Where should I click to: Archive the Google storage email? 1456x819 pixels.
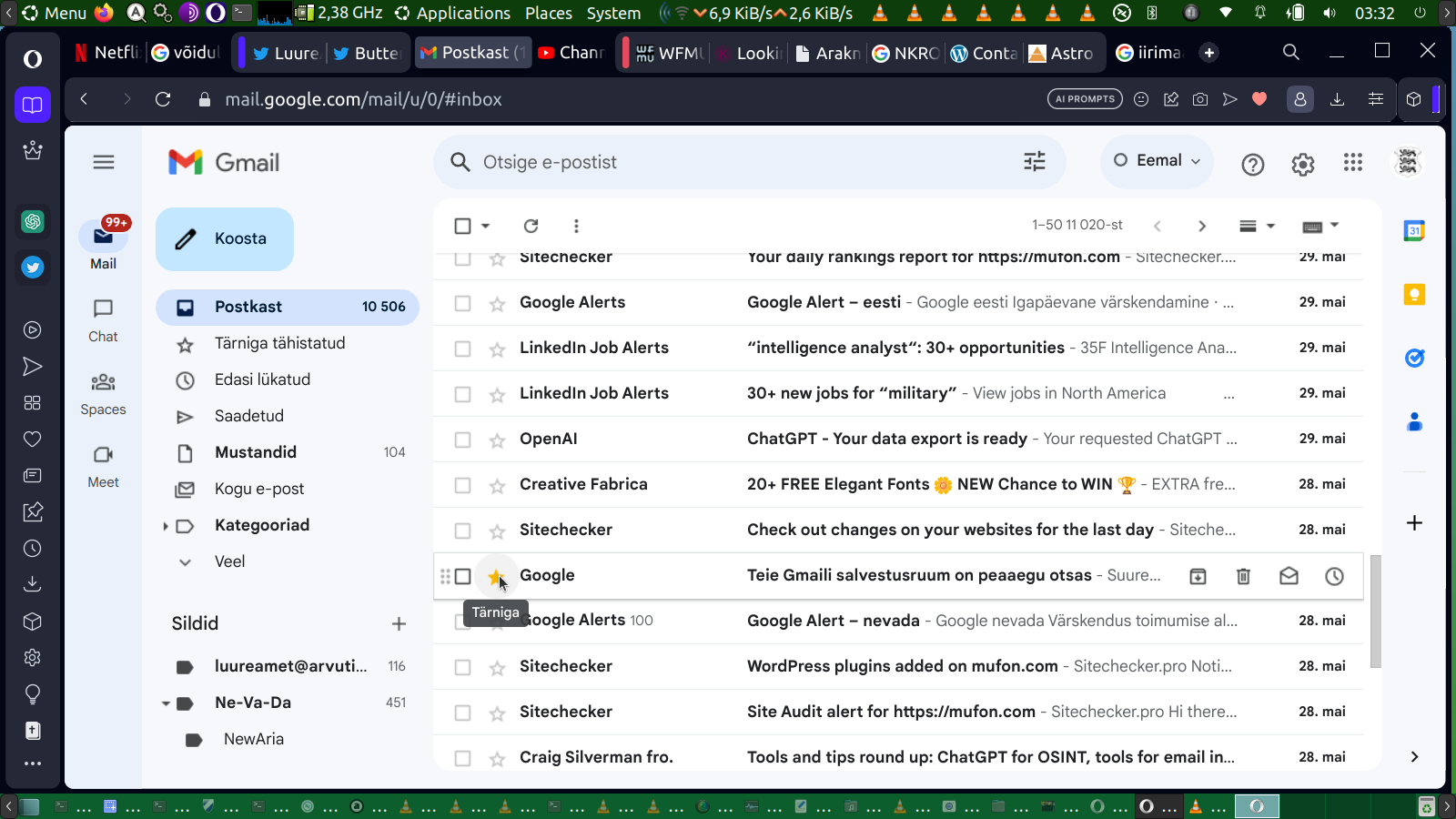pos(1198,576)
